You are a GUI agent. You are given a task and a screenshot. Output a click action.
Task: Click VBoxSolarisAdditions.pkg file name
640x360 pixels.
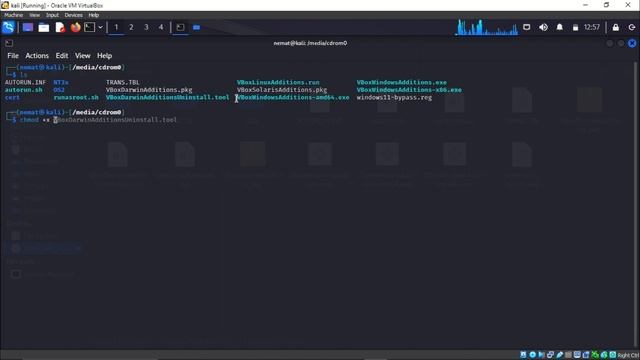pyautogui.click(x=282, y=90)
